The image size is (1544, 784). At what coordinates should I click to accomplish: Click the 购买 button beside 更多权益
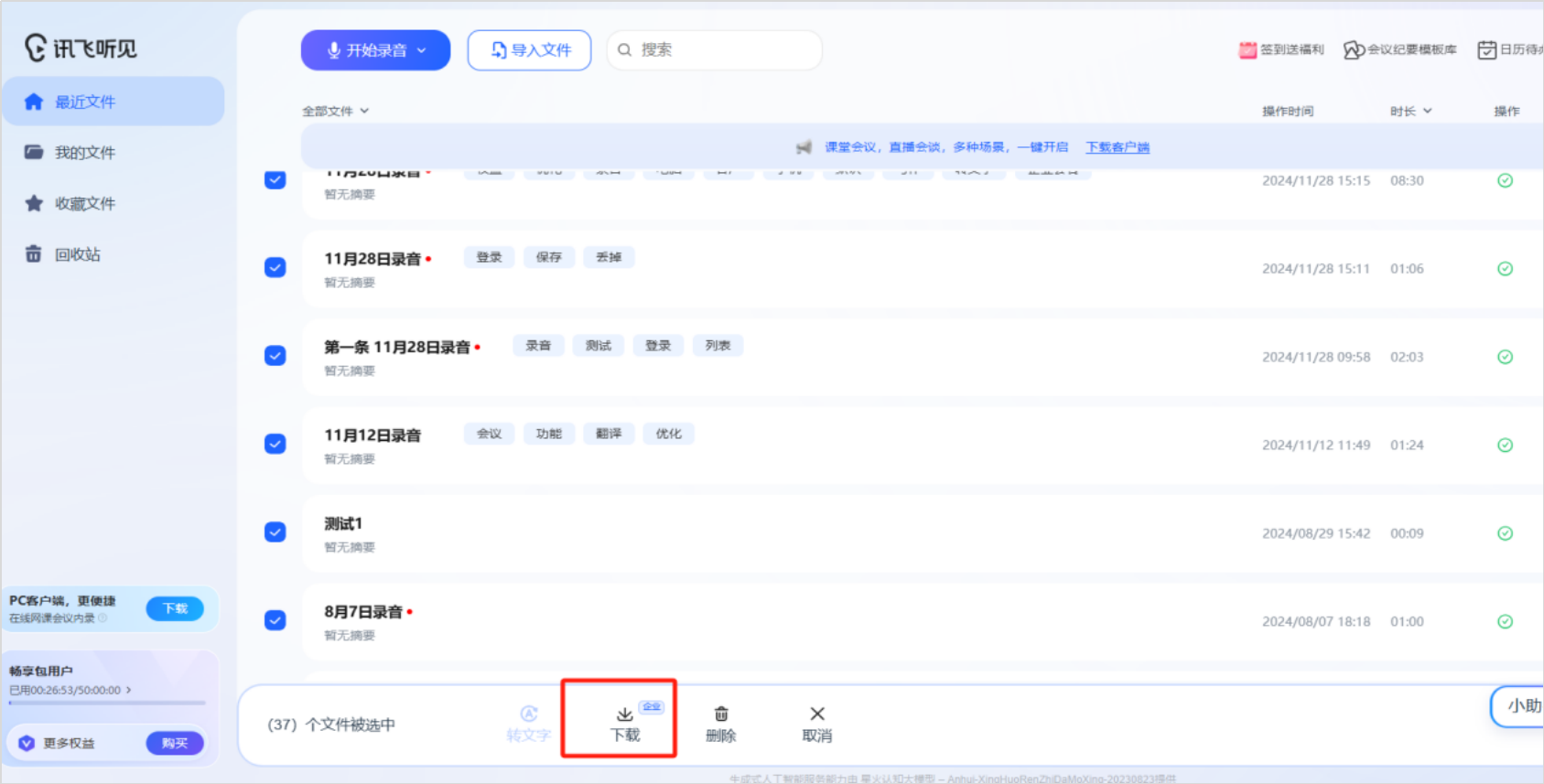click(175, 743)
